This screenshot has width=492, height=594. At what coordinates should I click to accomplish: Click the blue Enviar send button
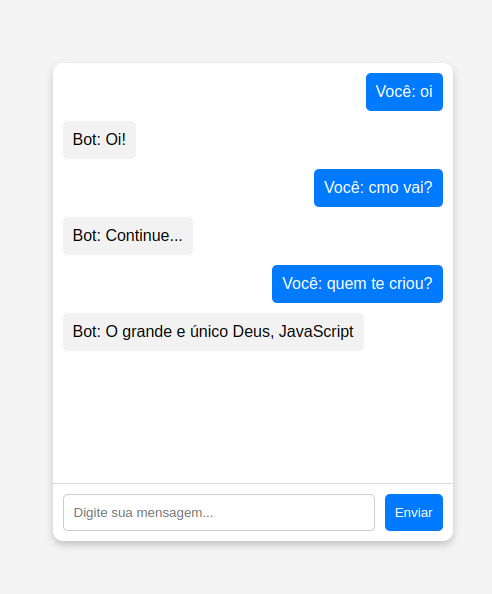point(414,512)
